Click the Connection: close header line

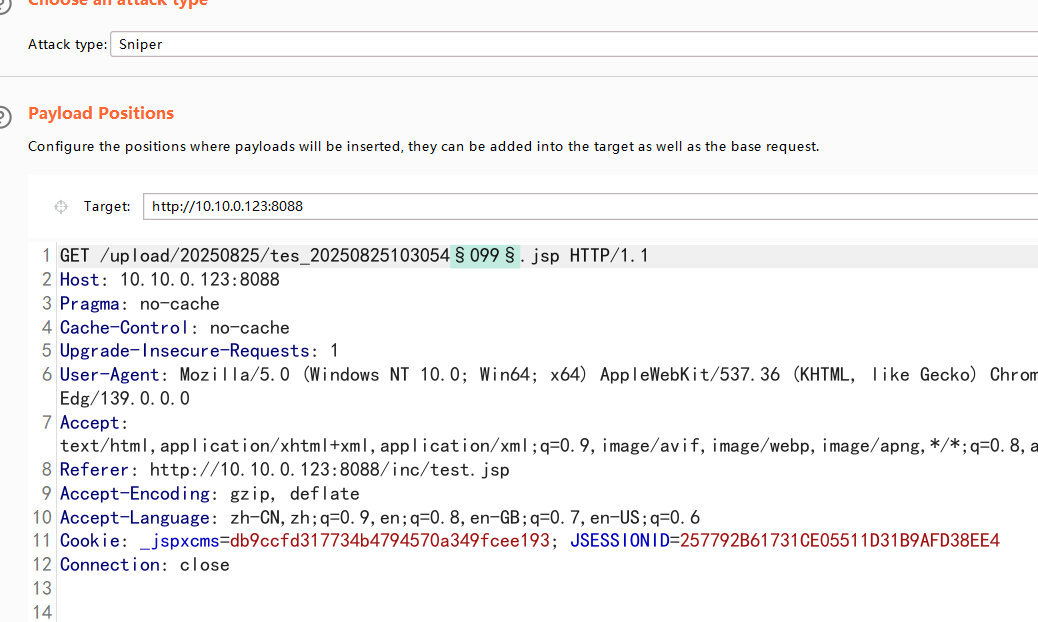click(144, 565)
